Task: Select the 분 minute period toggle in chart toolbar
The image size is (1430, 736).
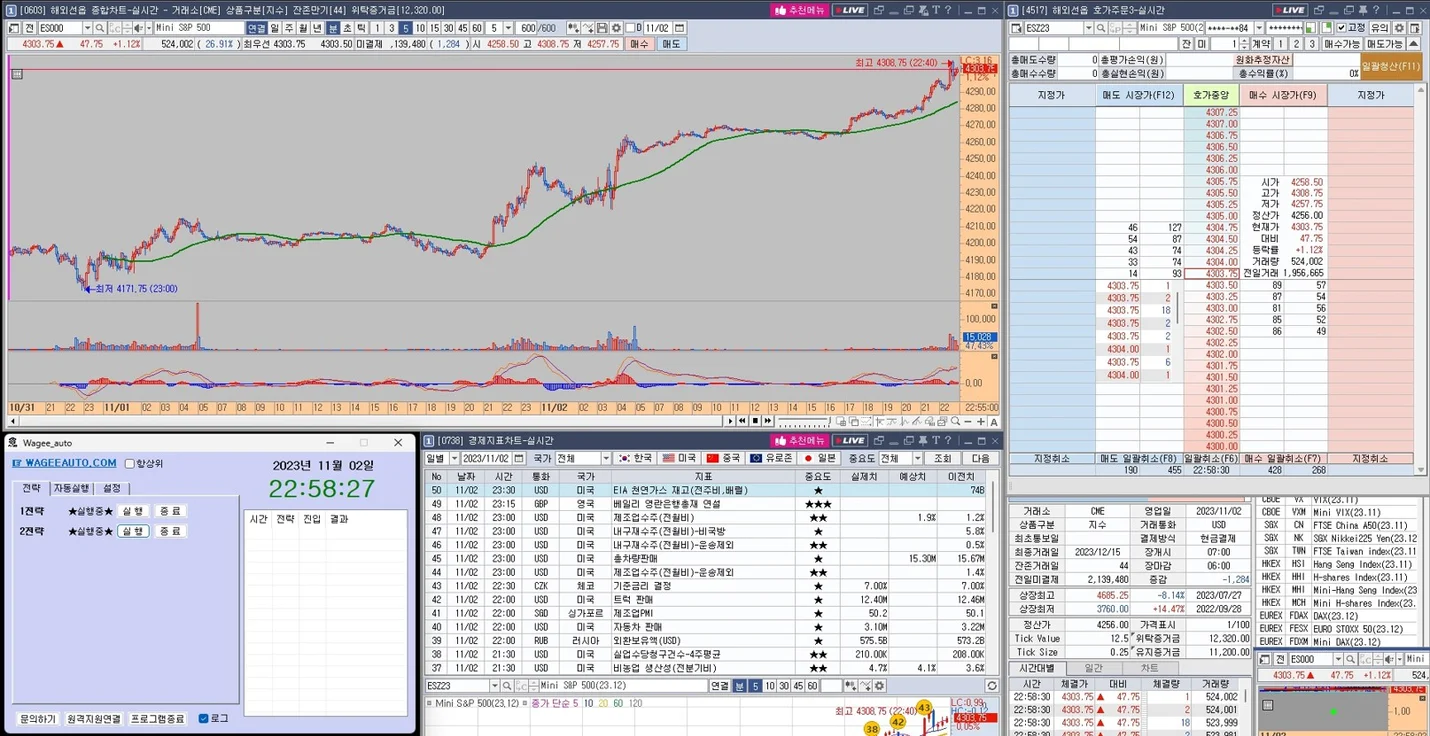Action: click(333, 27)
